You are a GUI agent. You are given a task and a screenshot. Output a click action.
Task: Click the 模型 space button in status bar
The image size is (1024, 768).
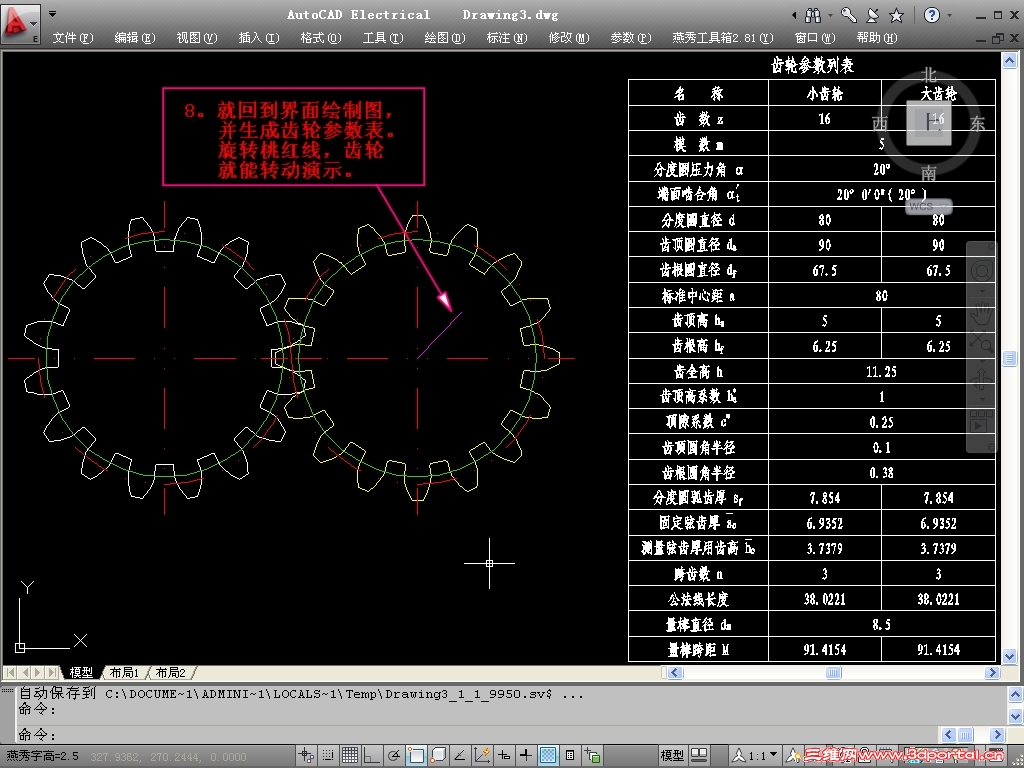pyautogui.click(x=672, y=756)
